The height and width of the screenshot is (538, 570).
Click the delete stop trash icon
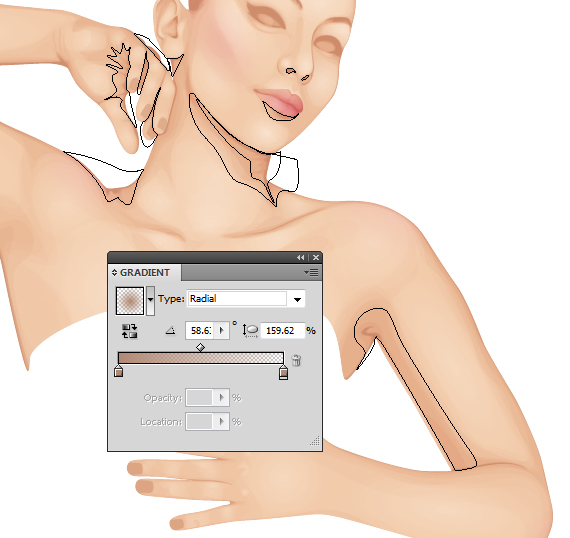296,360
